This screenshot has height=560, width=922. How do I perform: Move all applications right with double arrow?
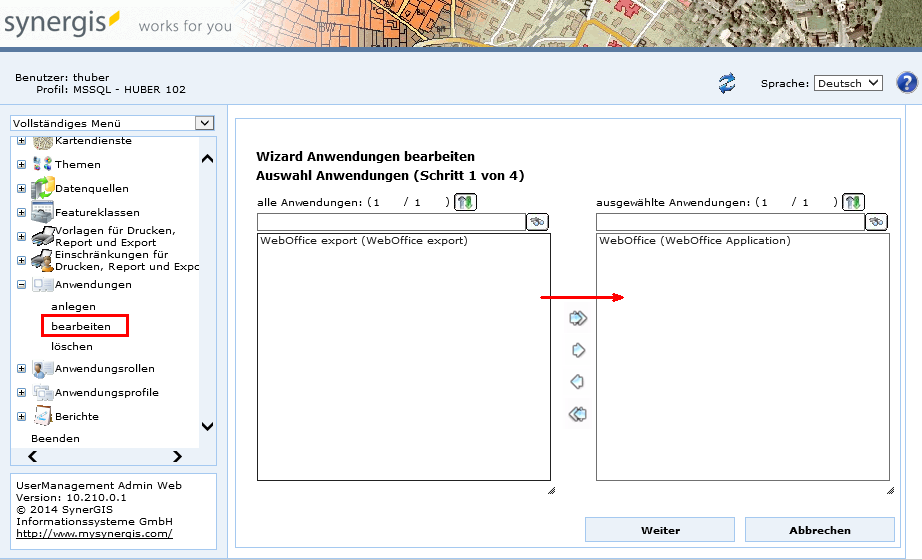[x=578, y=318]
